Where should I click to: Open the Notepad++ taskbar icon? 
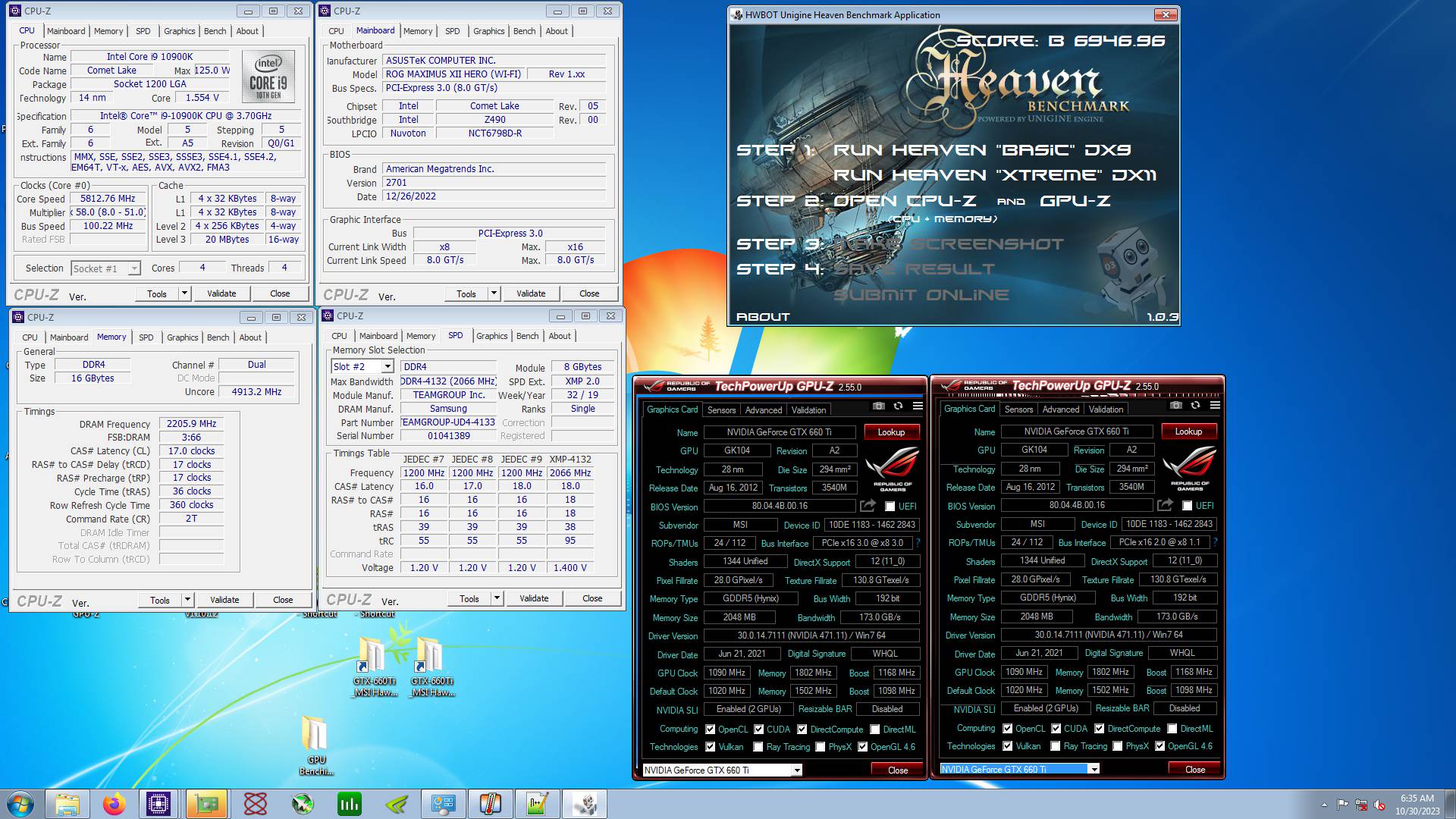point(538,804)
